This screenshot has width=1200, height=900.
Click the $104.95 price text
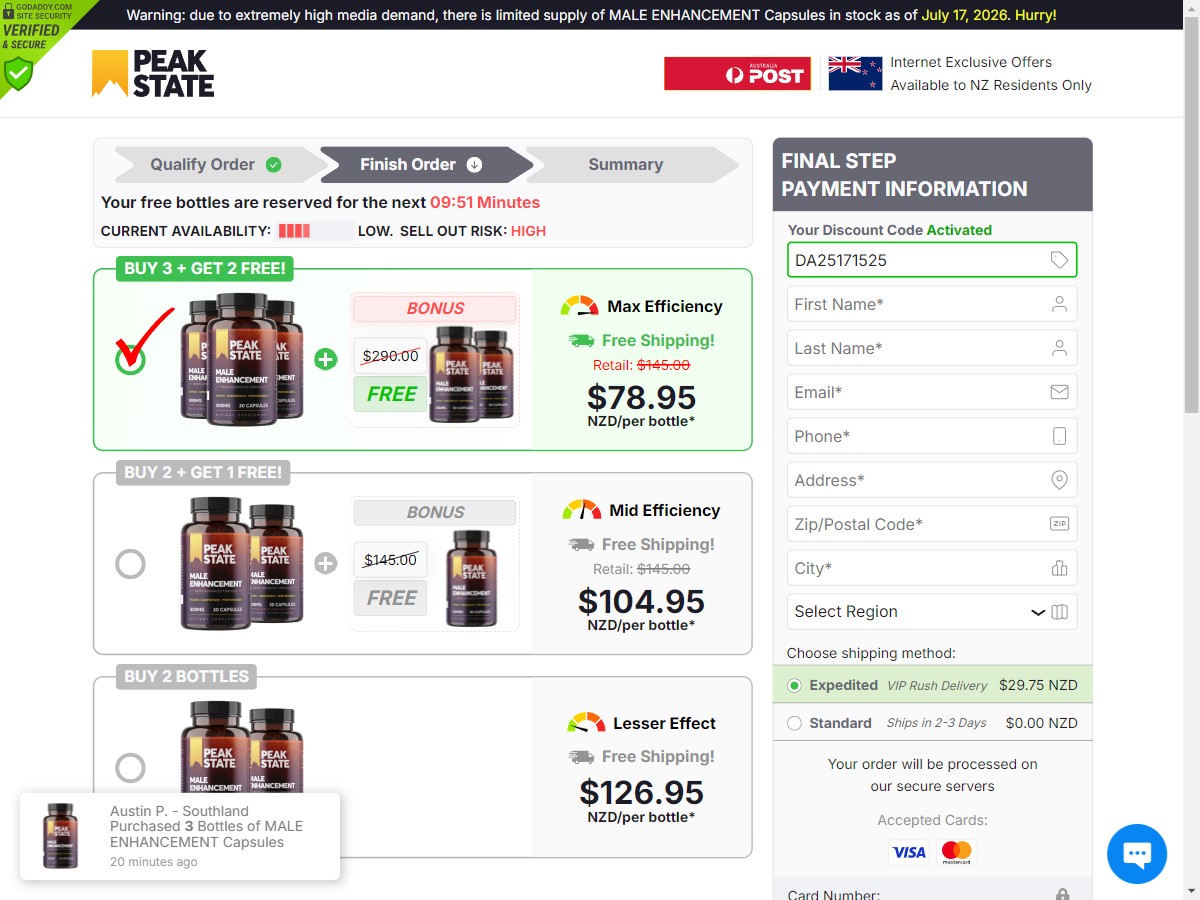pos(641,601)
